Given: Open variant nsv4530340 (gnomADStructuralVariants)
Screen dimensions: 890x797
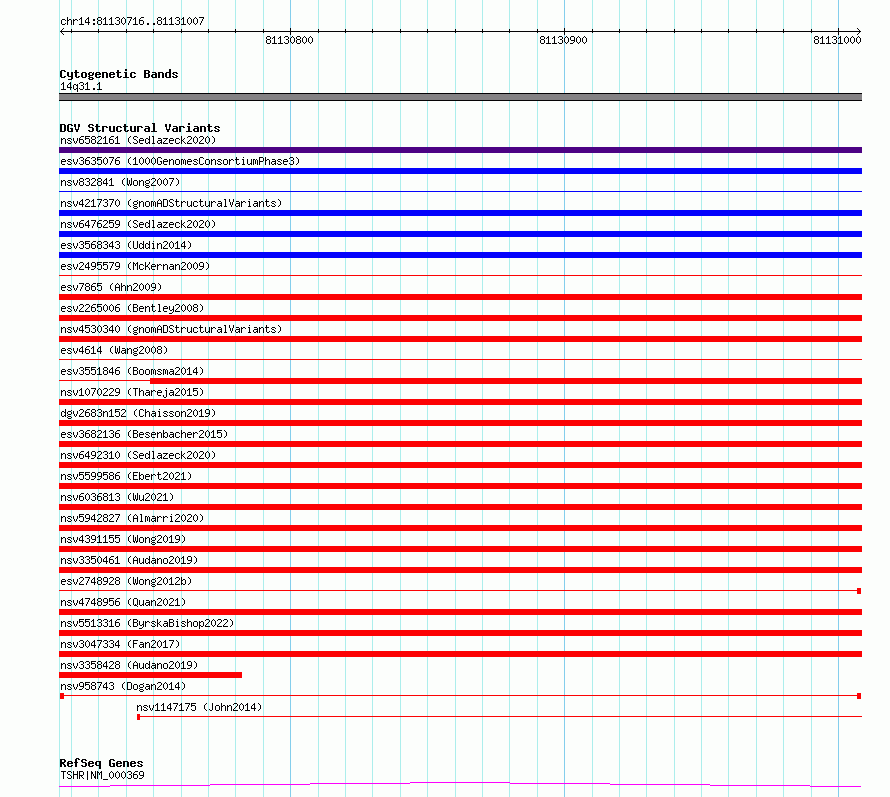Looking at the screenshot, I should [x=171, y=329].
